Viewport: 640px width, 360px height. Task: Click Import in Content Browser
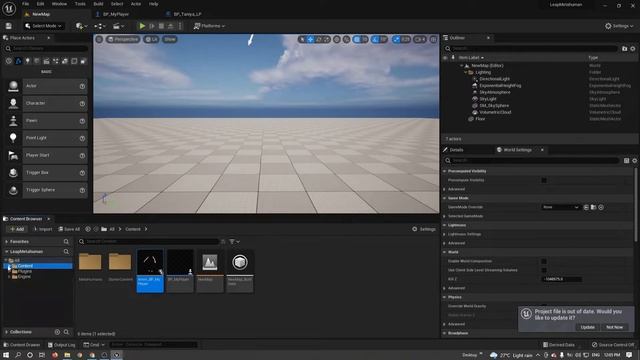point(43,229)
